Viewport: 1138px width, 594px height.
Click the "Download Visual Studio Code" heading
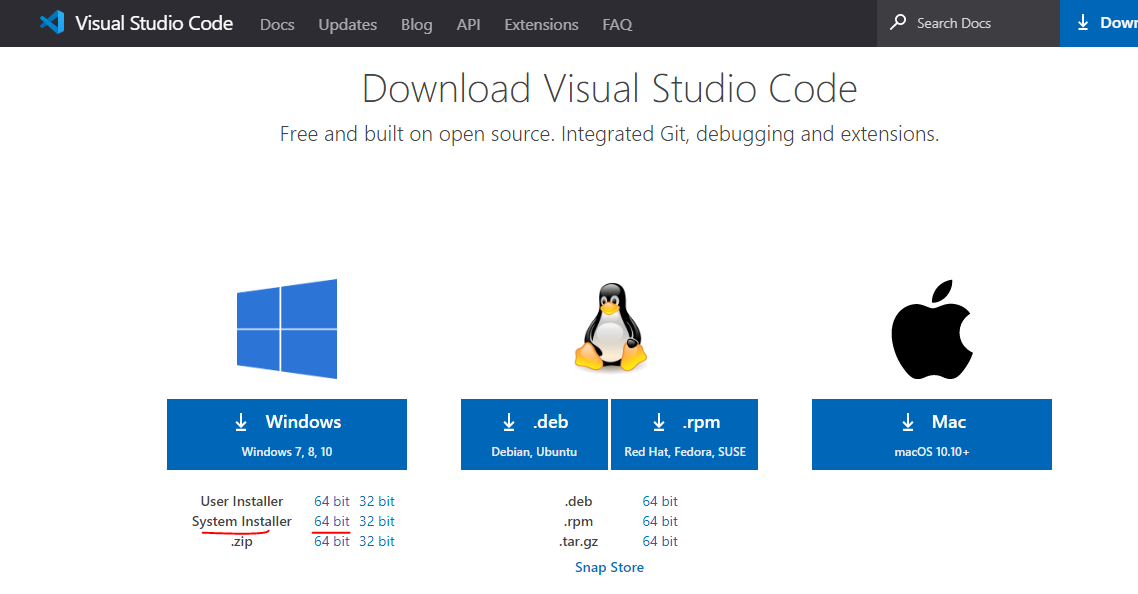(610, 89)
